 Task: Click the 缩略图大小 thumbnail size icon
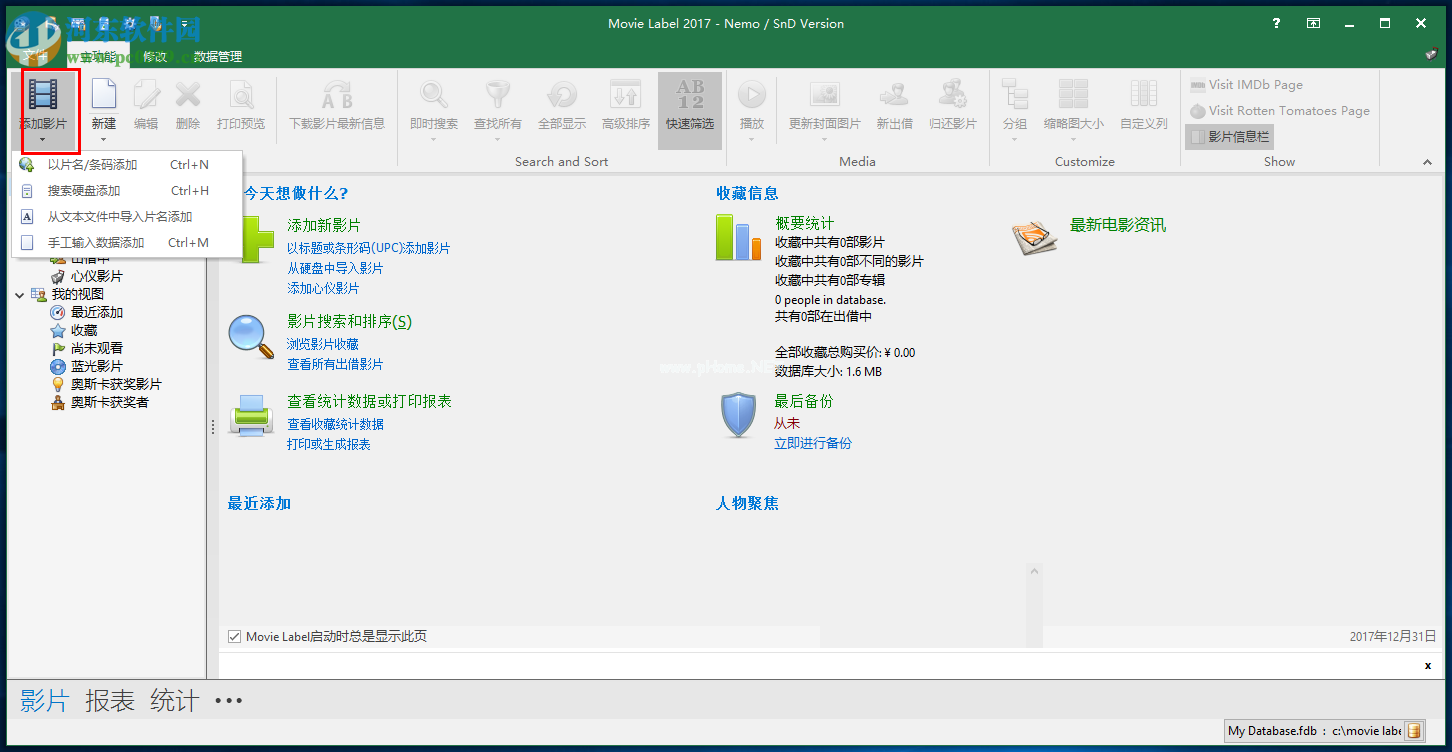point(1074,95)
